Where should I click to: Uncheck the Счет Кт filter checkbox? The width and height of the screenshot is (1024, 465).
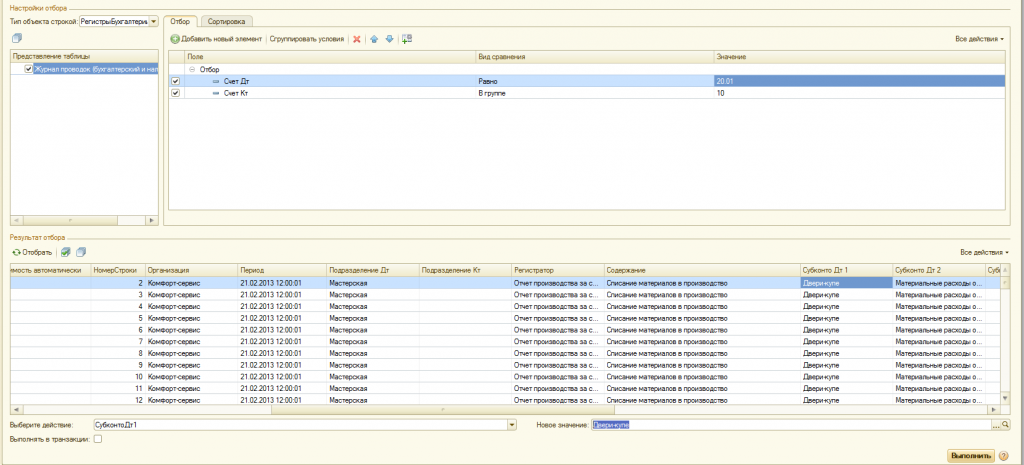175,93
